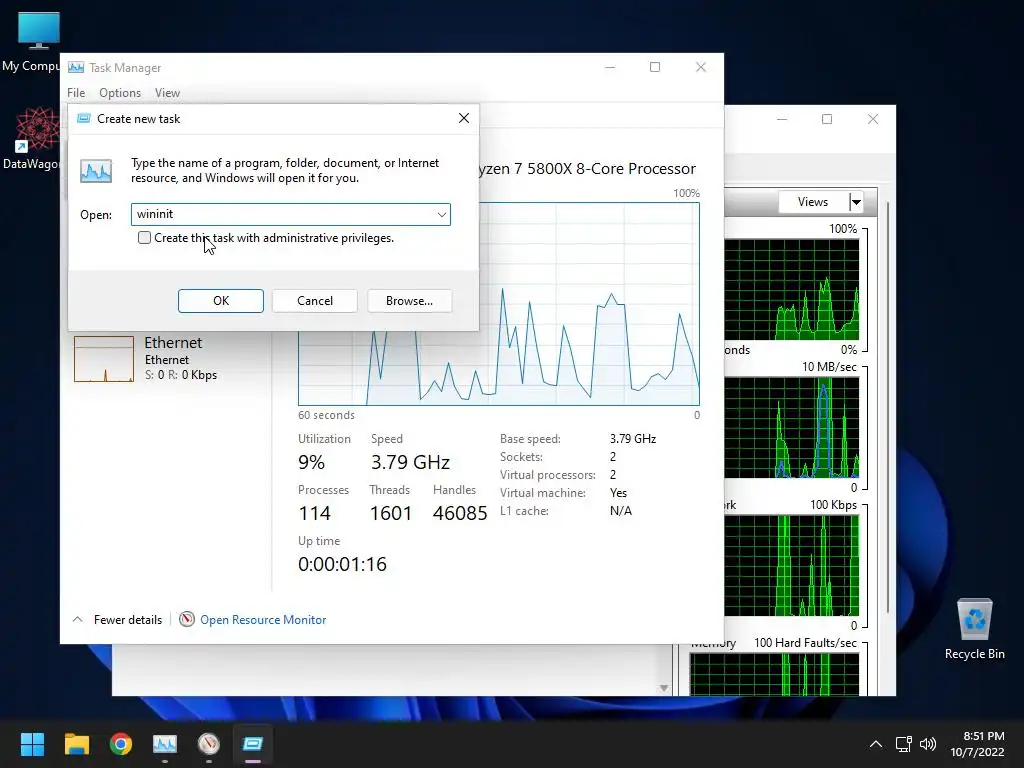Viewport: 1024px width, 768px height.
Task: Click the Processes count 114
Action: 314,513
